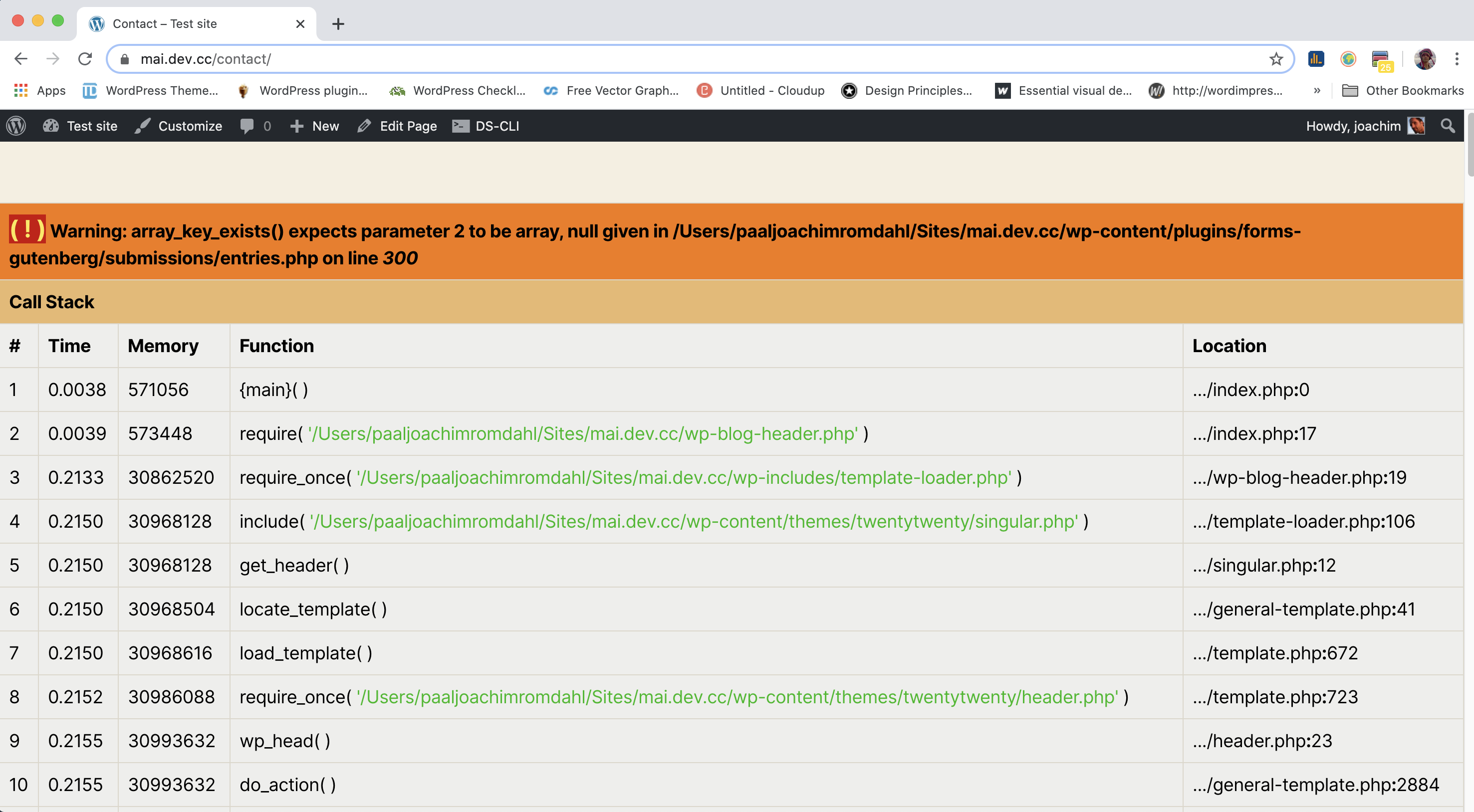Open a new browser tab
1474x812 pixels.
pos(338,23)
